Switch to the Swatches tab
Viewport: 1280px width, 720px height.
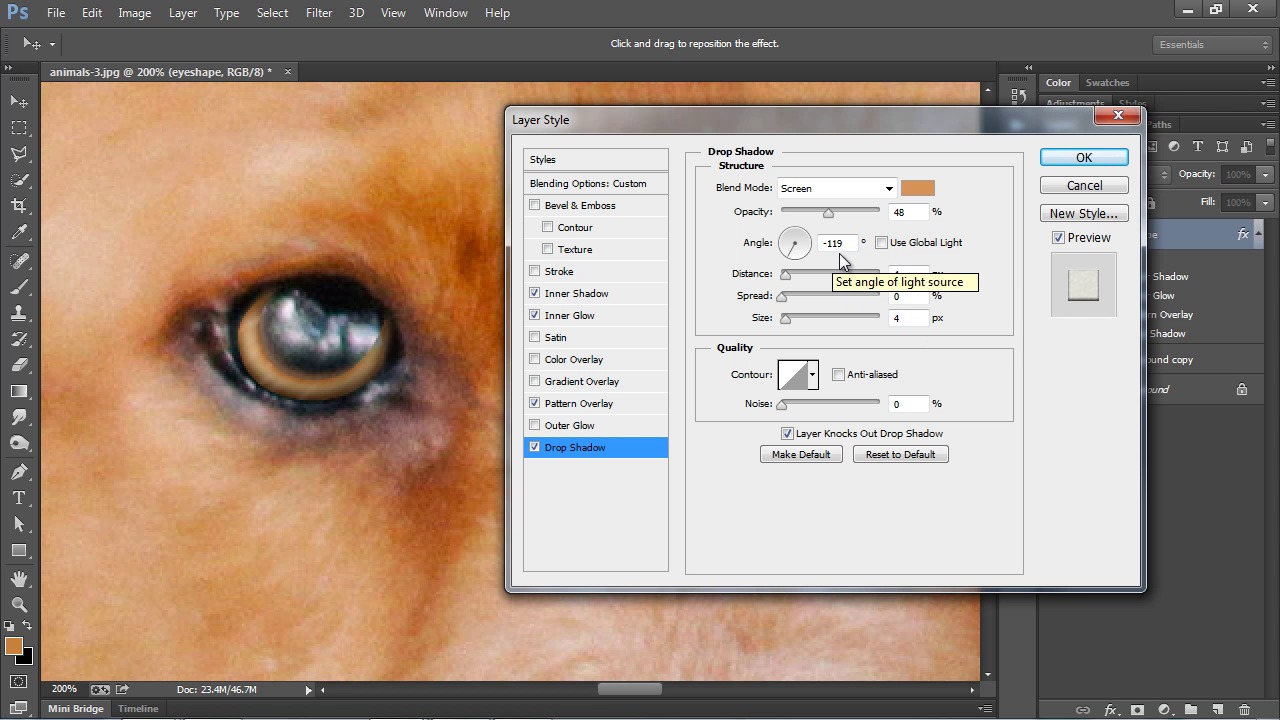click(x=1107, y=83)
